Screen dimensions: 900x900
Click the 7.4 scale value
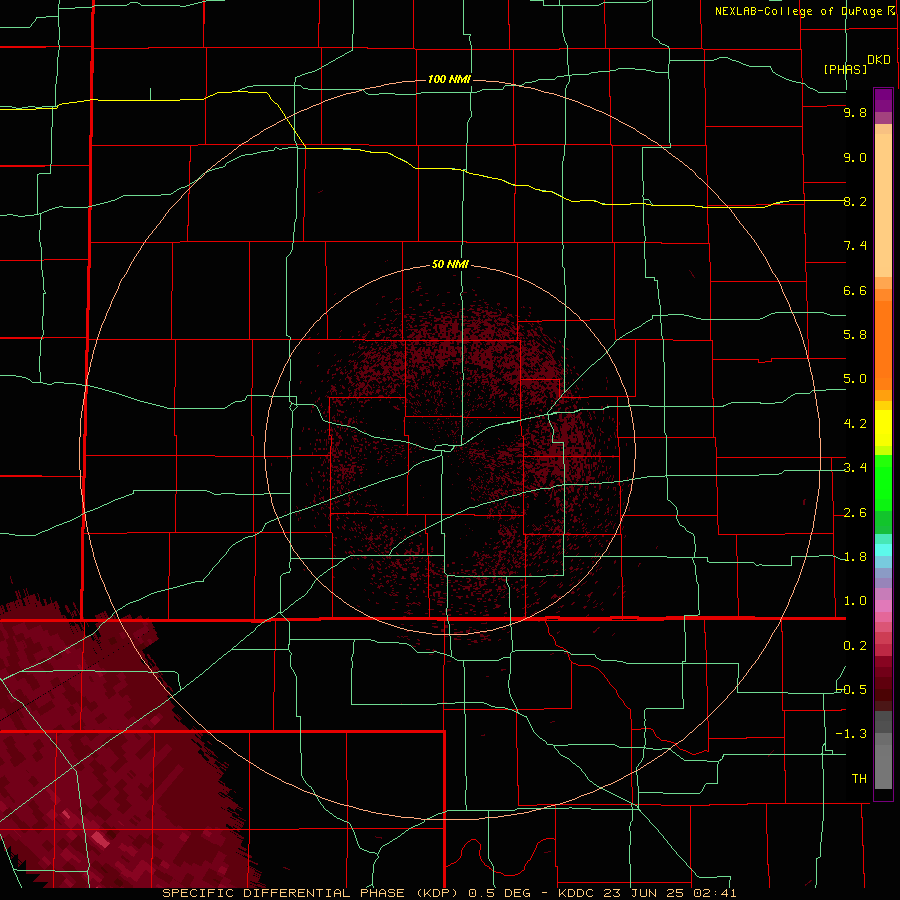855,246
